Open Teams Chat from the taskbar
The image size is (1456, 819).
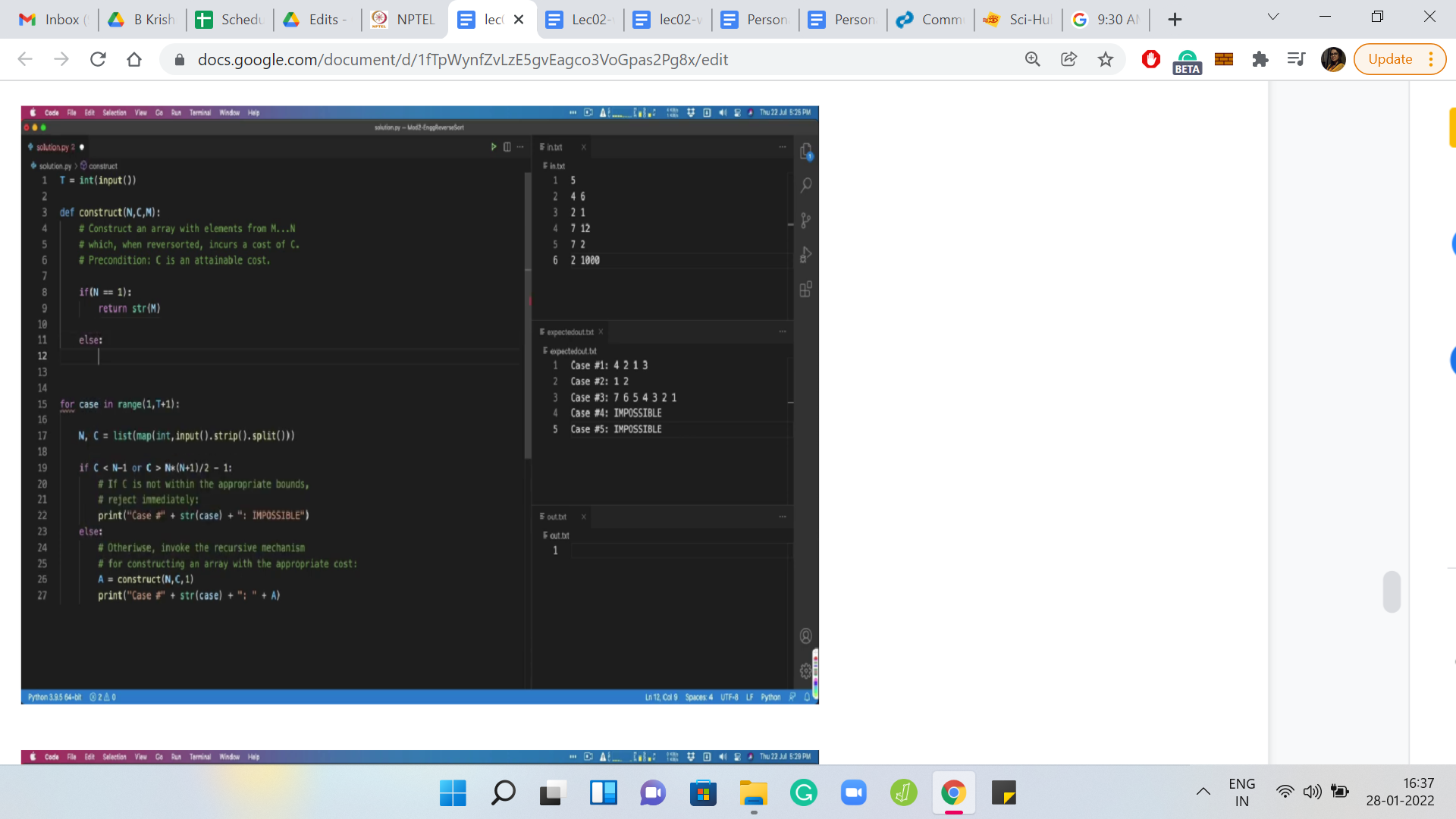tap(653, 793)
